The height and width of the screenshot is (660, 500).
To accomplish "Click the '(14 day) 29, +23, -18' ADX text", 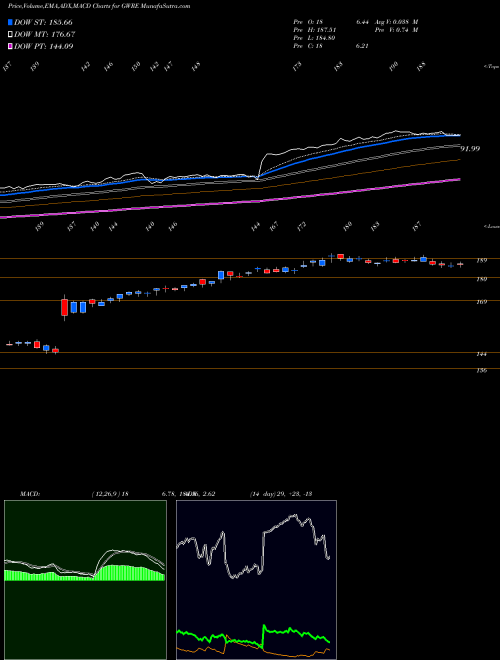I will pyautogui.click(x=280, y=494).
